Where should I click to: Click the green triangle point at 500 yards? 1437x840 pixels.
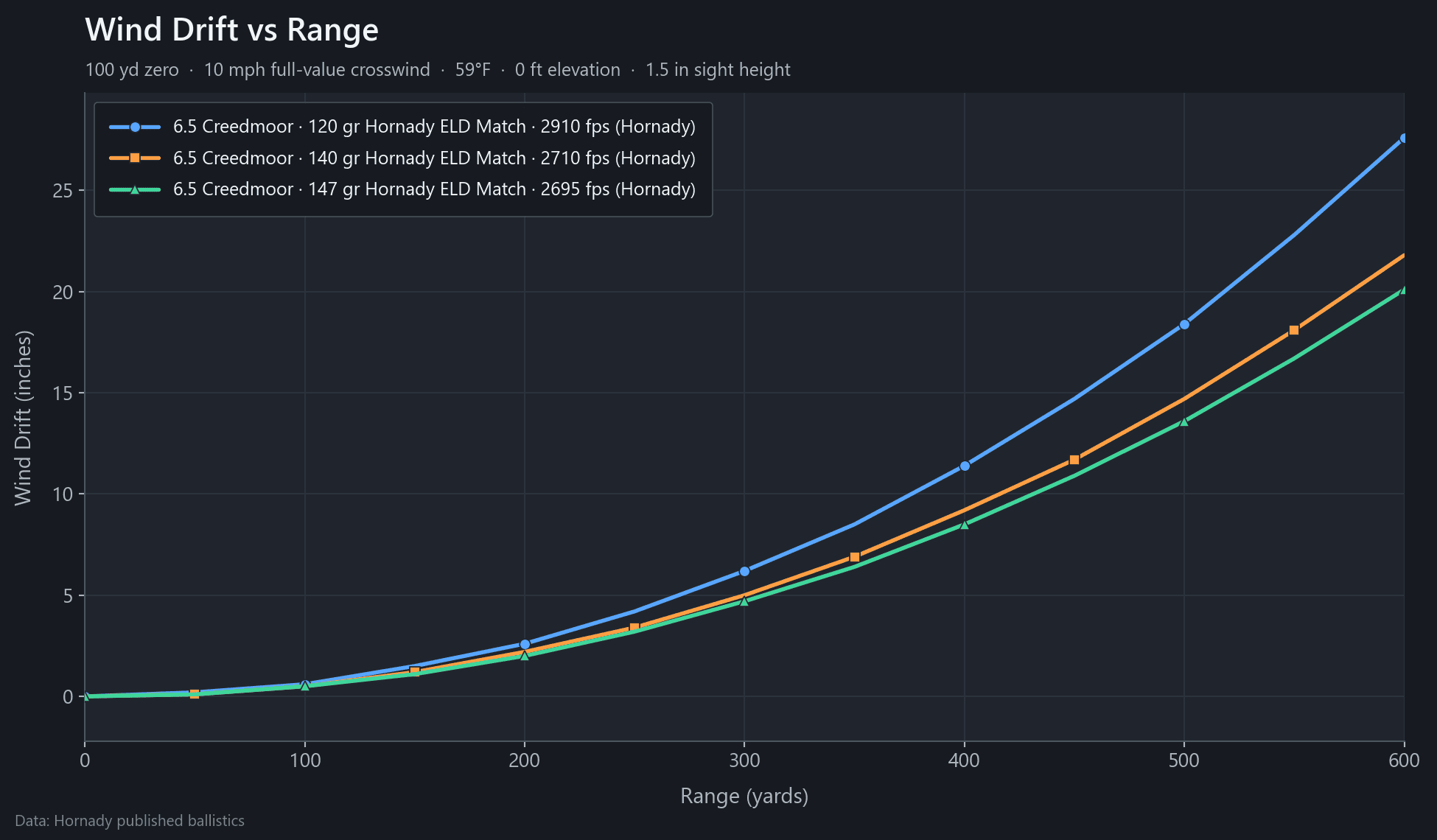click(x=1184, y=421)
